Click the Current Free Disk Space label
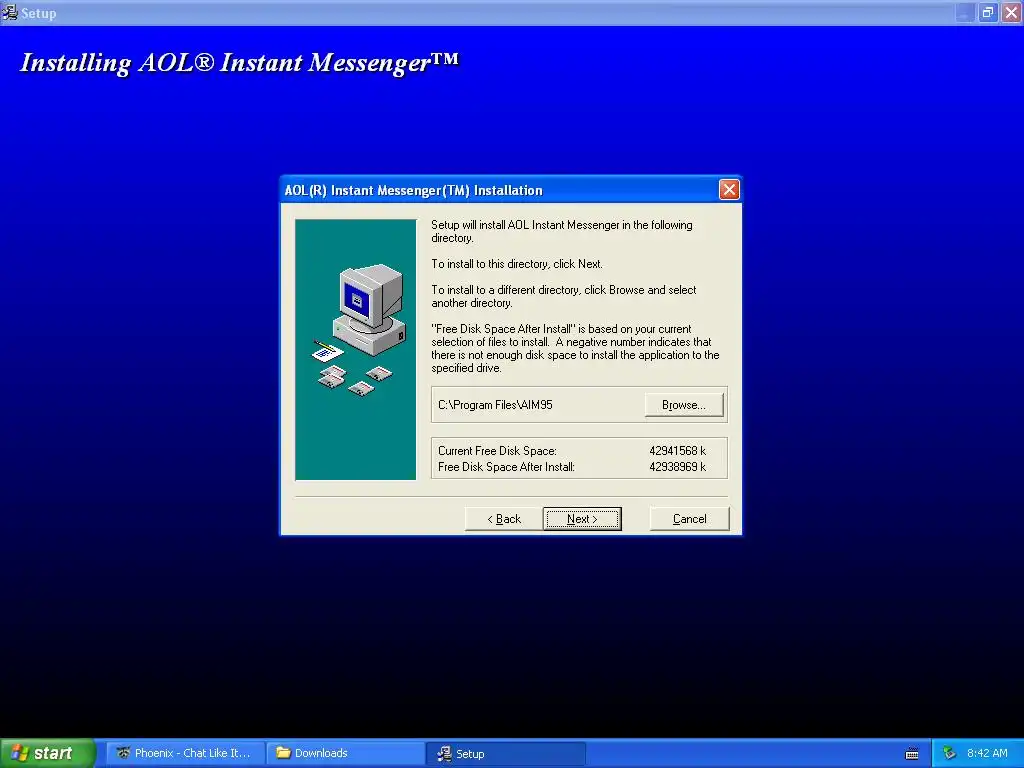 (497, 451)
